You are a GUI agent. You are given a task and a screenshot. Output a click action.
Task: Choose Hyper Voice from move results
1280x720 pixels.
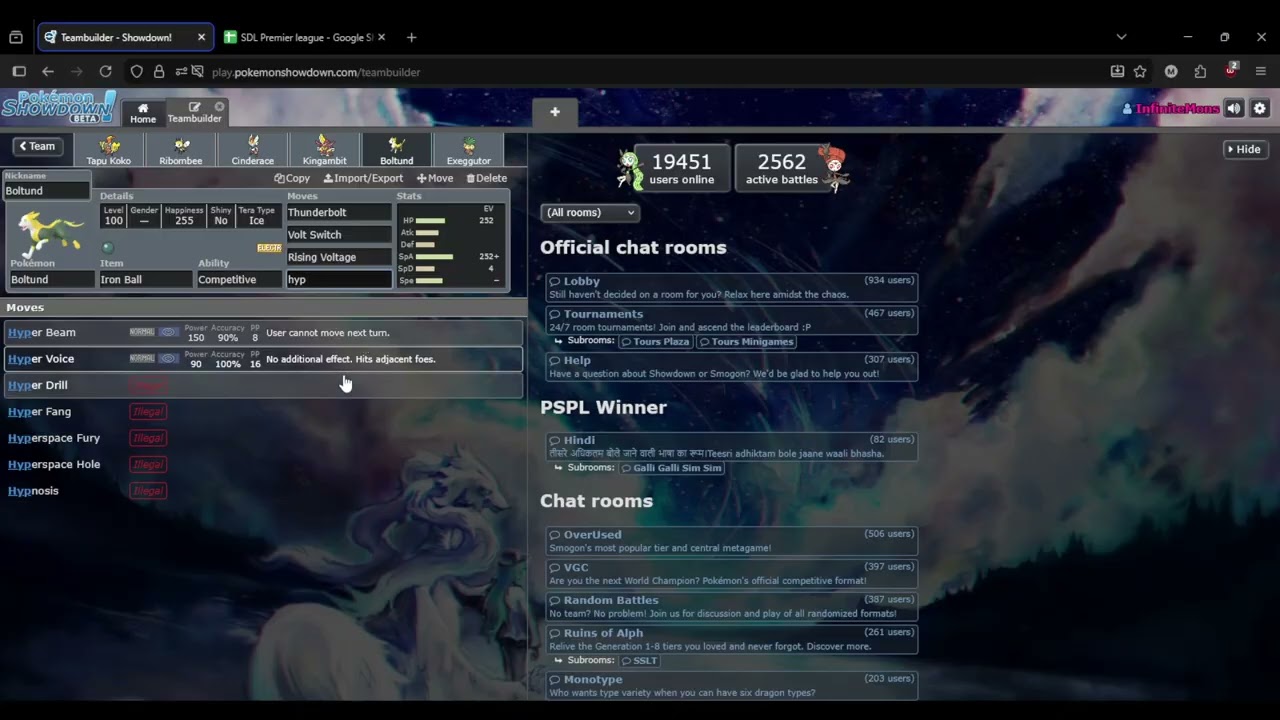[x=262, y=359]
